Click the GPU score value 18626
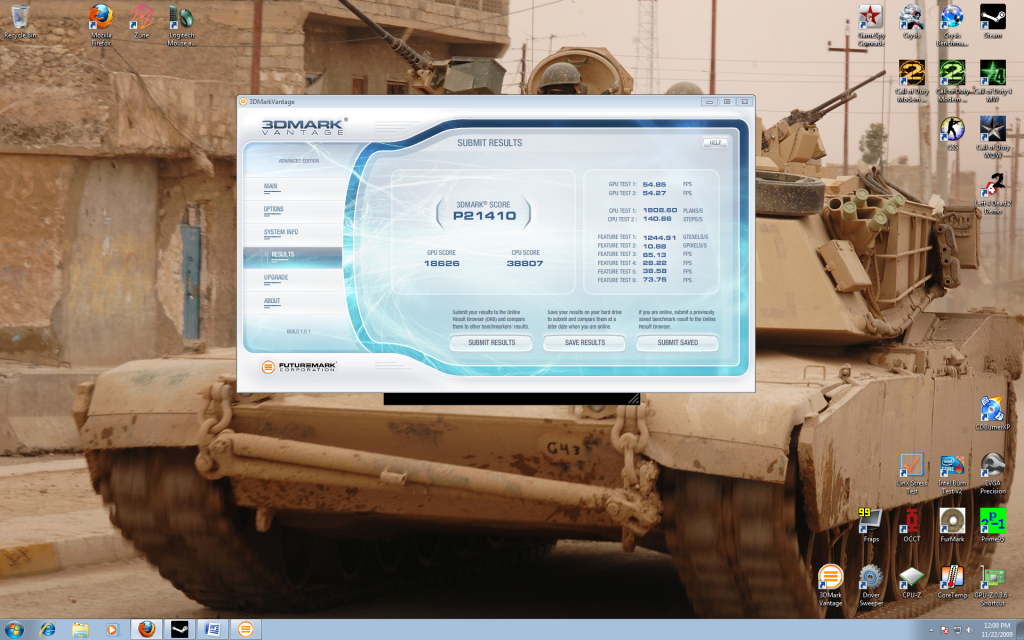This screenshot has width=1024, height=640. tap(441, 264)
